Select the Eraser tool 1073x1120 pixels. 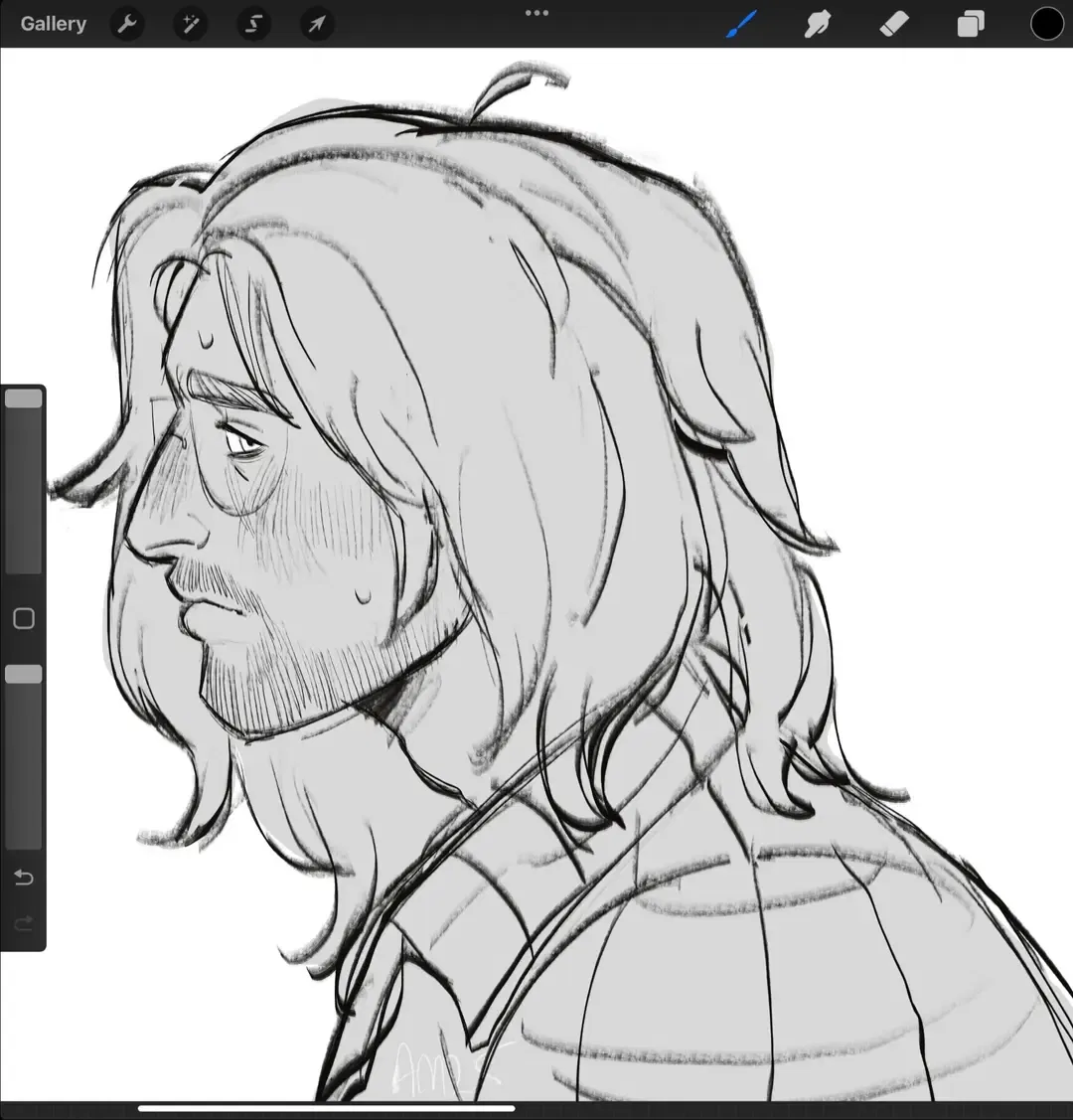894,24
